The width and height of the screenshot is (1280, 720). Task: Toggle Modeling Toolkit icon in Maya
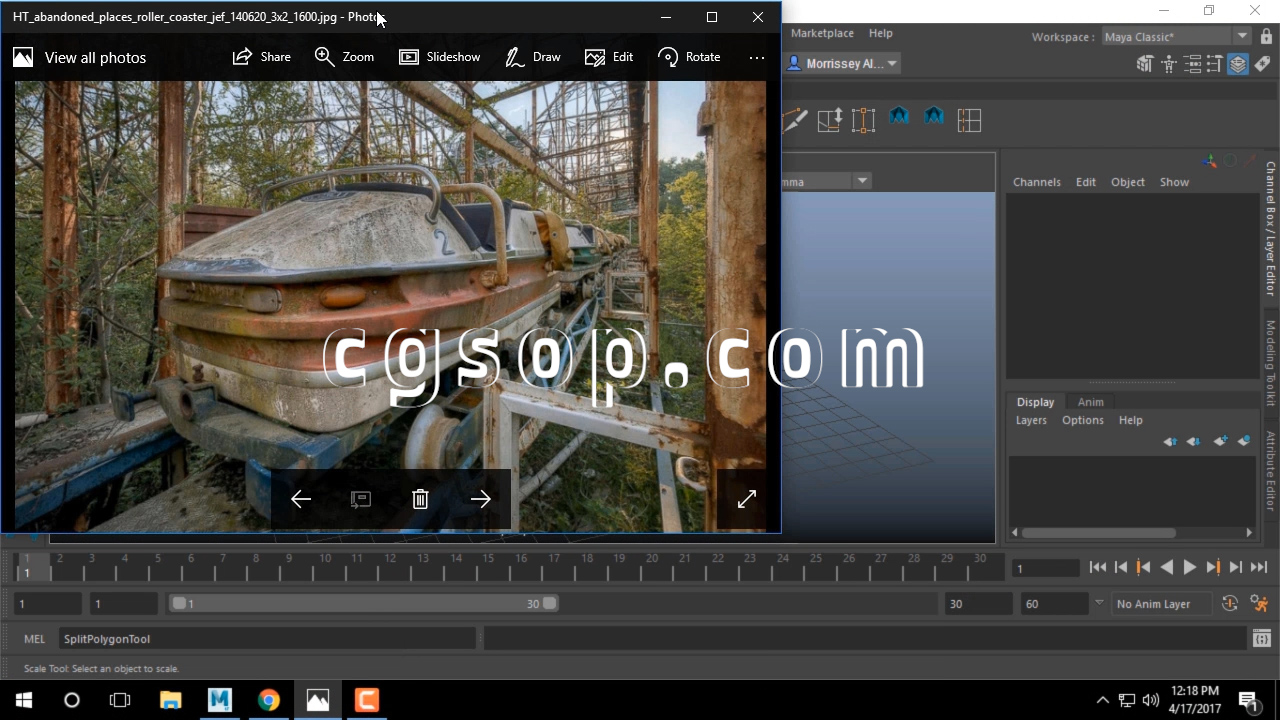(1145, 64)
